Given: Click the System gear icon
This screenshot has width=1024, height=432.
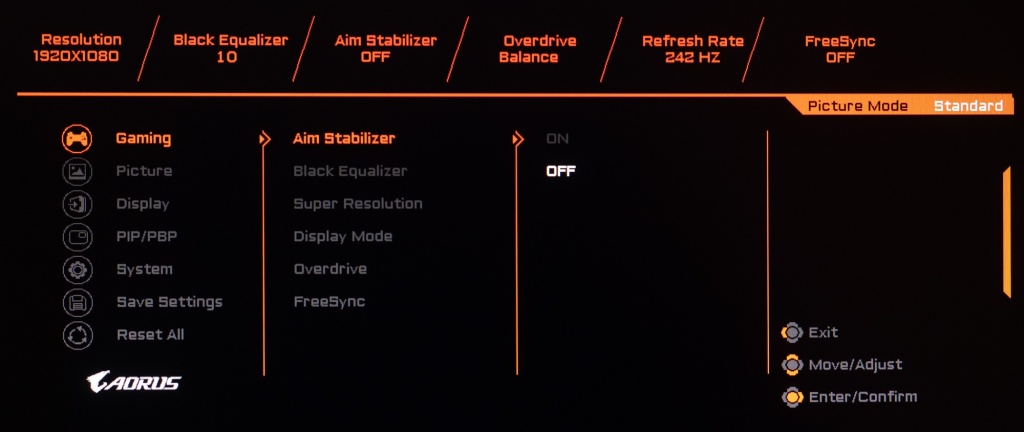Looking at the screenshot, I should (77, 269).
